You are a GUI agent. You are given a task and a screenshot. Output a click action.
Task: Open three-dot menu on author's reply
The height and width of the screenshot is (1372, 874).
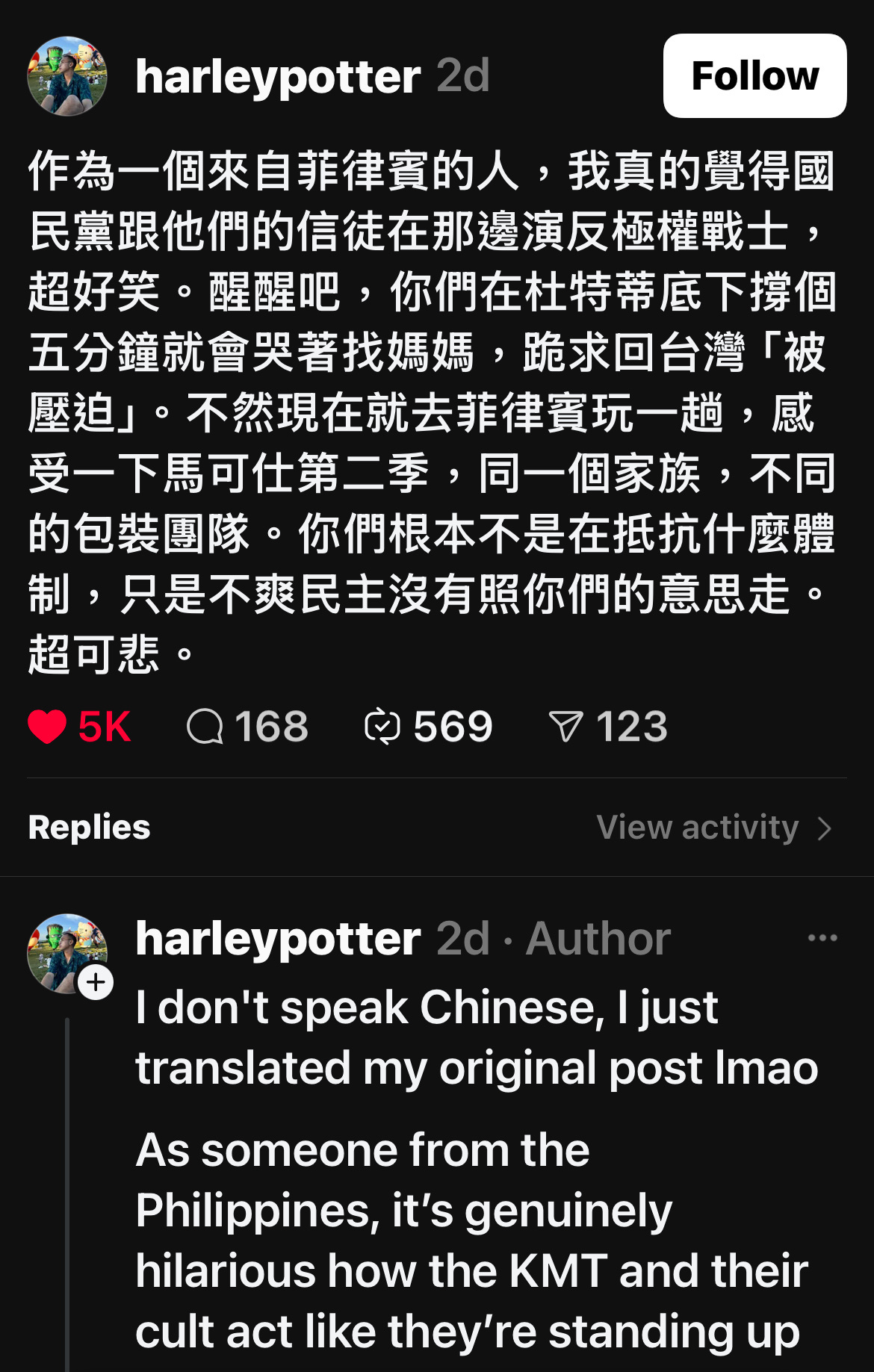(822, 938)
